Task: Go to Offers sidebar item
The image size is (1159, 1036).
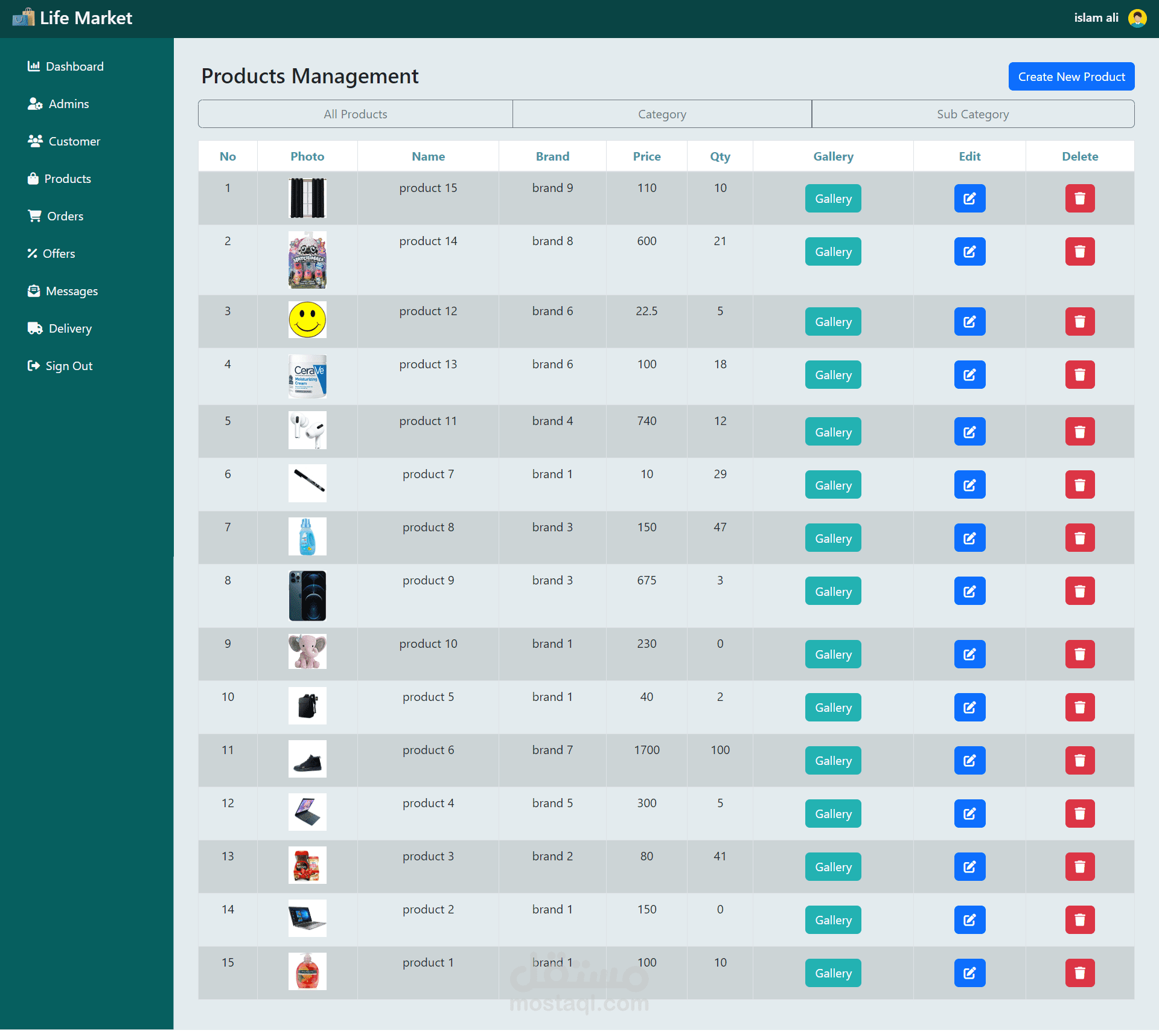Action: click(59, 254)
